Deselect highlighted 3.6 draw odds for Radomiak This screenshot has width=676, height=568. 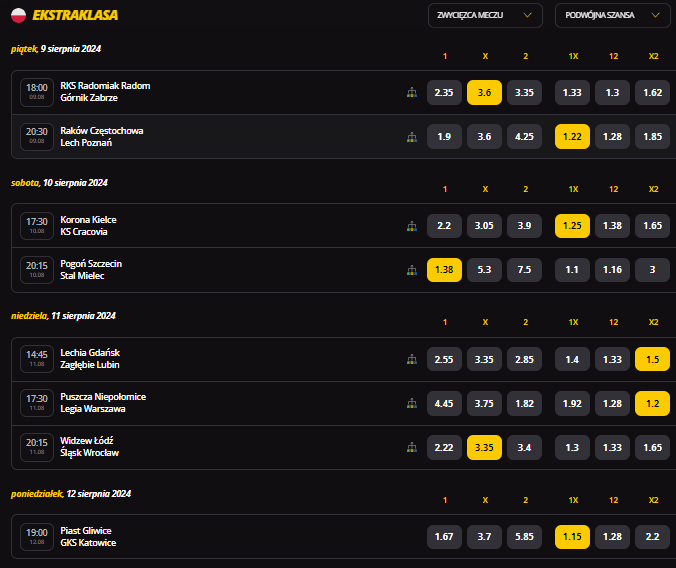[484, 92]
